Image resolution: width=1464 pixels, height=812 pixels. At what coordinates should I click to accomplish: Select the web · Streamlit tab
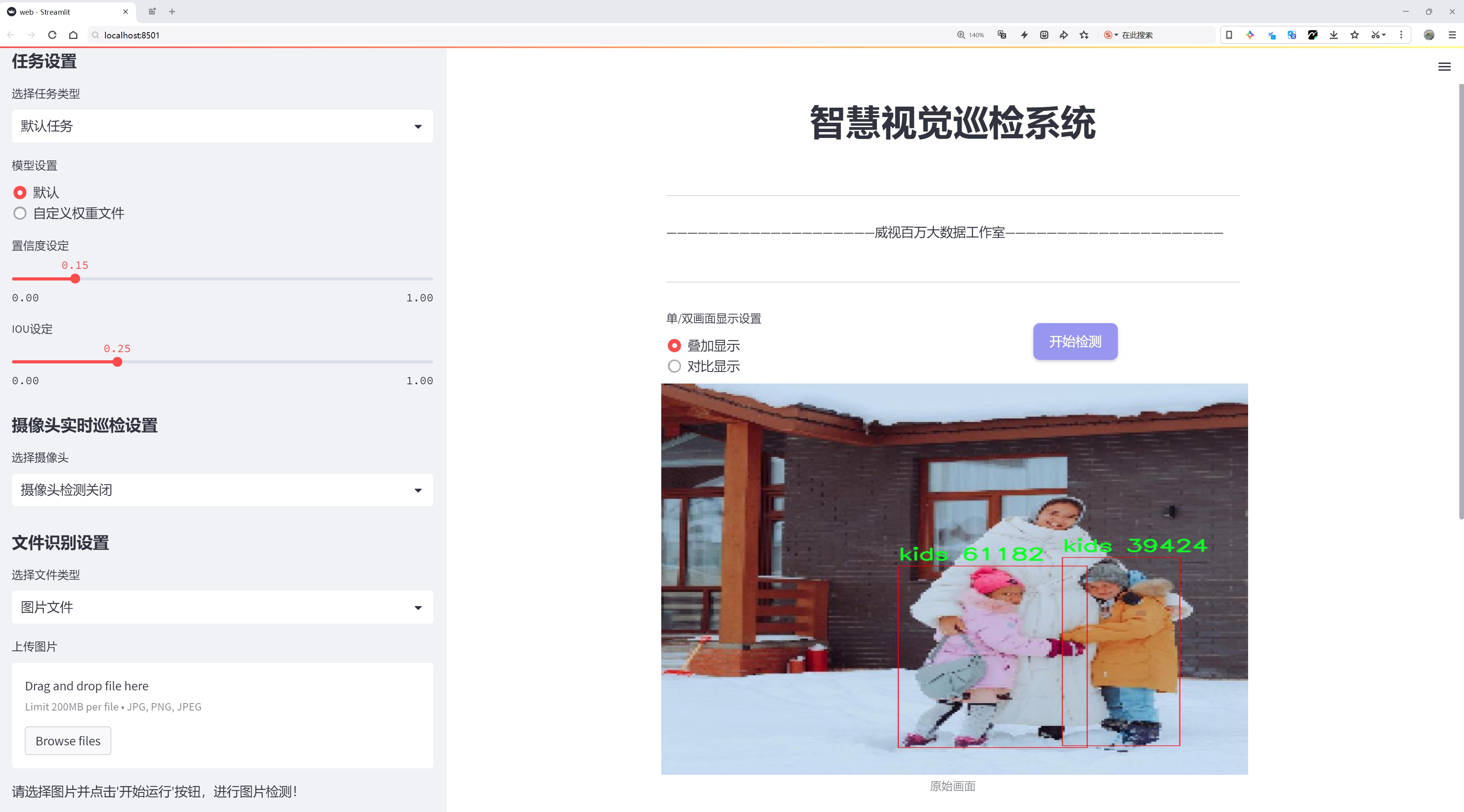(67, 11)
